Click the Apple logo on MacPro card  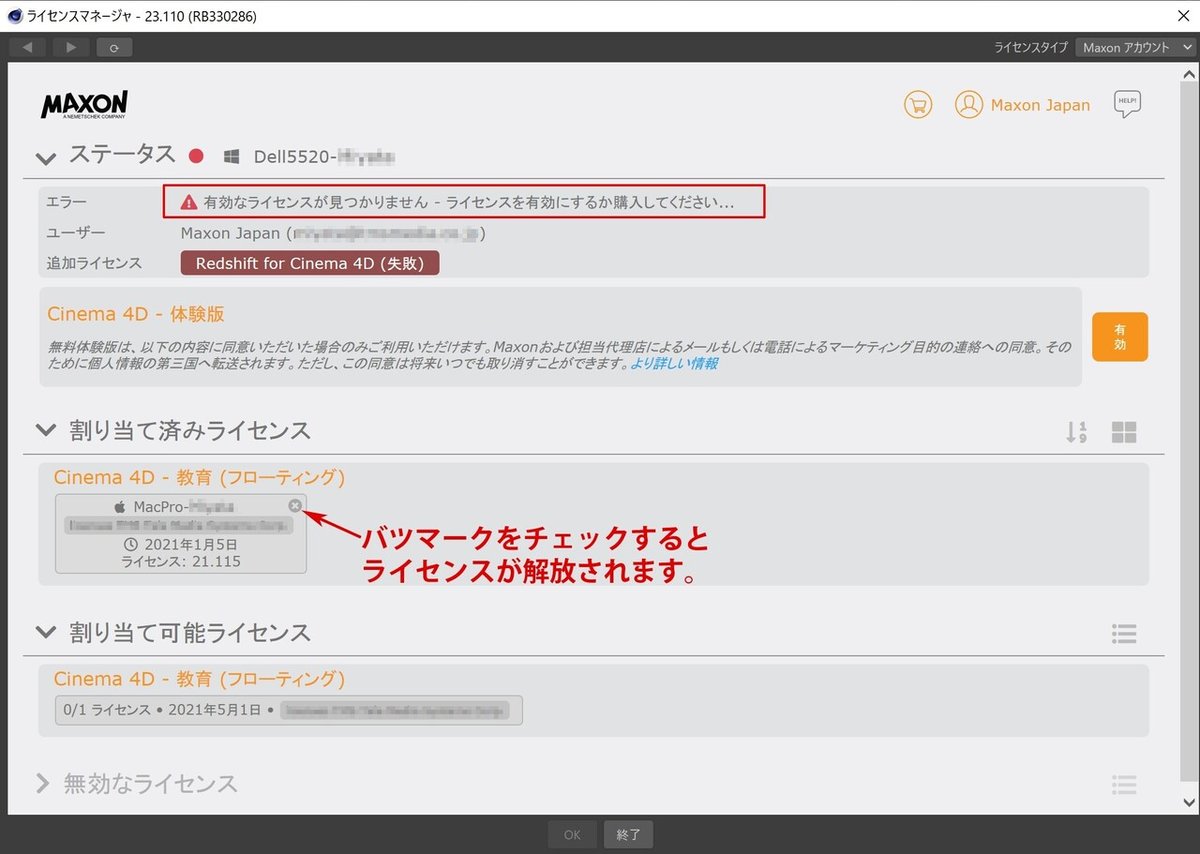[120, 507]
